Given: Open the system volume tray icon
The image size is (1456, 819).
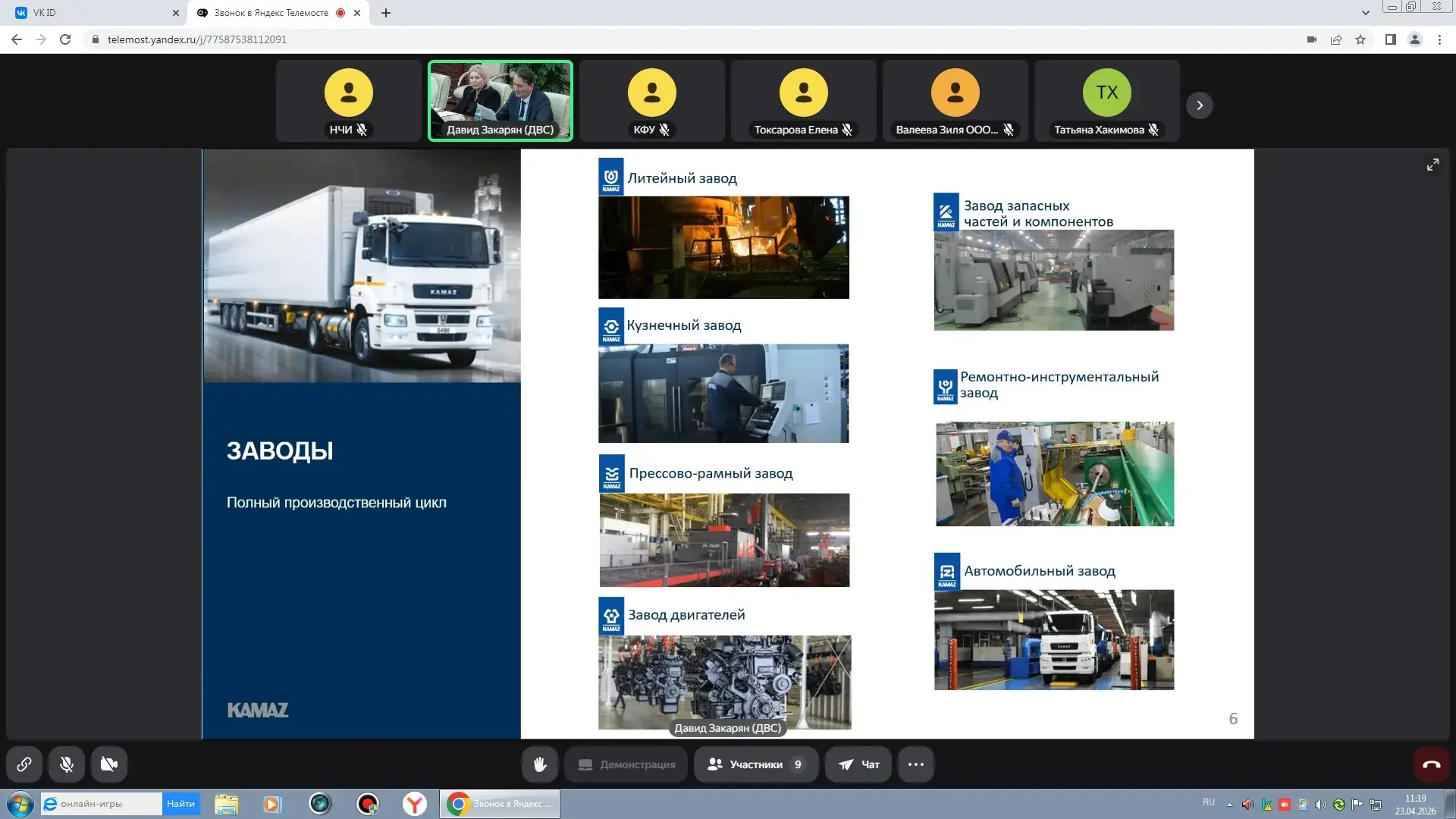Looking at the screenshot, I should 1321,805.
